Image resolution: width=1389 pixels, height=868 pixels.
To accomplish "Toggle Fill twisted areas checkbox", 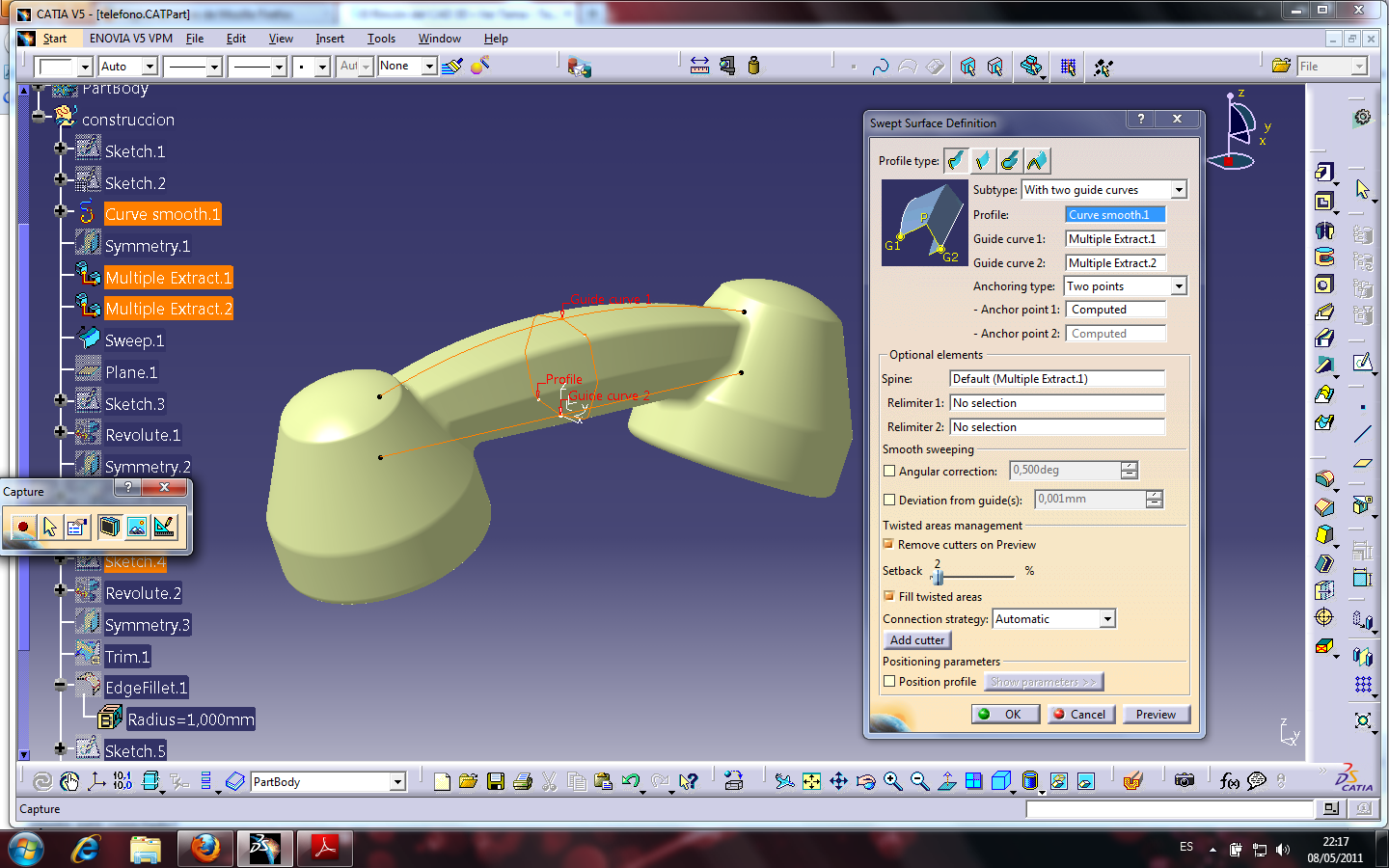I will click(x=888, y=596).
